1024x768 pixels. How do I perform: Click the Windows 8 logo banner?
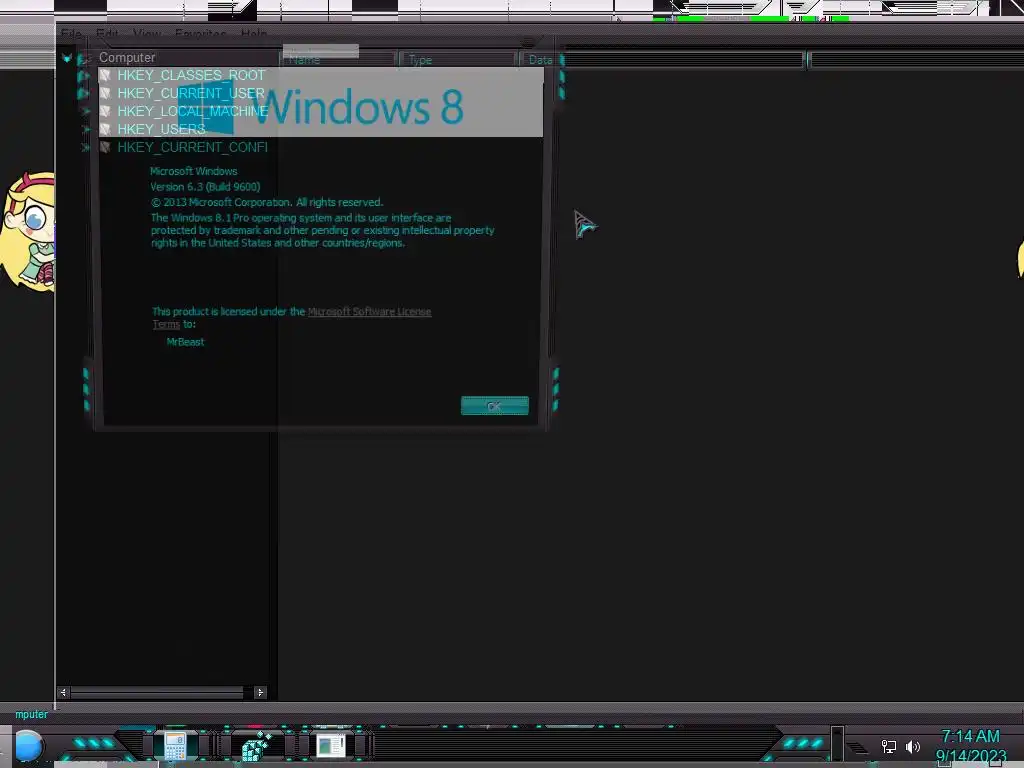(320, 103)
